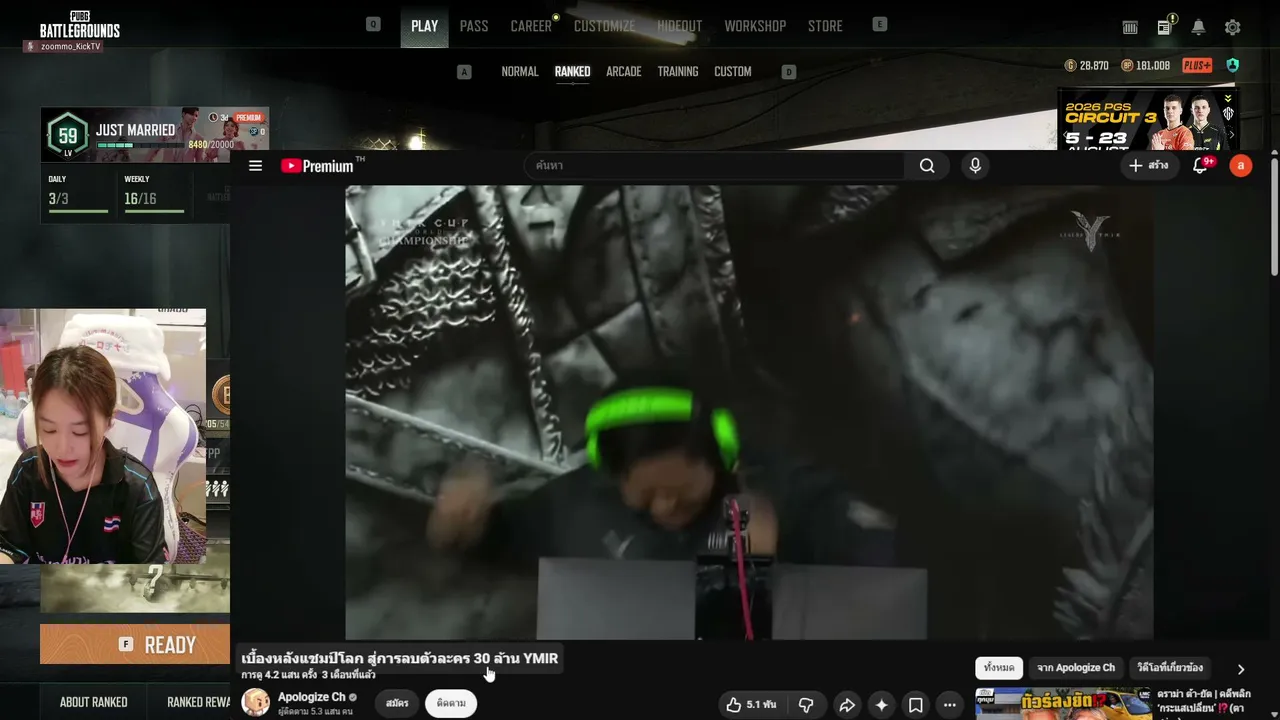Screen dimensions: 1280x720
Task: Open the Apologize Ch channel name link
Action: coord(311,697)
